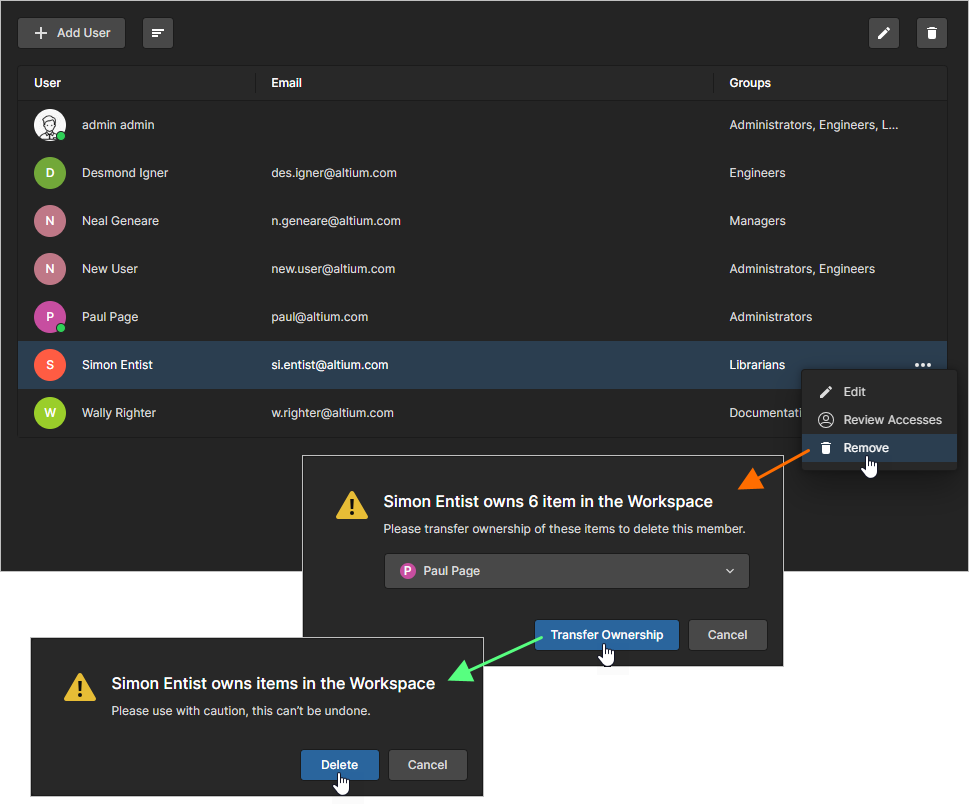
Task: Click the trash icon next to Remove menu entry
Action: click(x=825, y=447)
